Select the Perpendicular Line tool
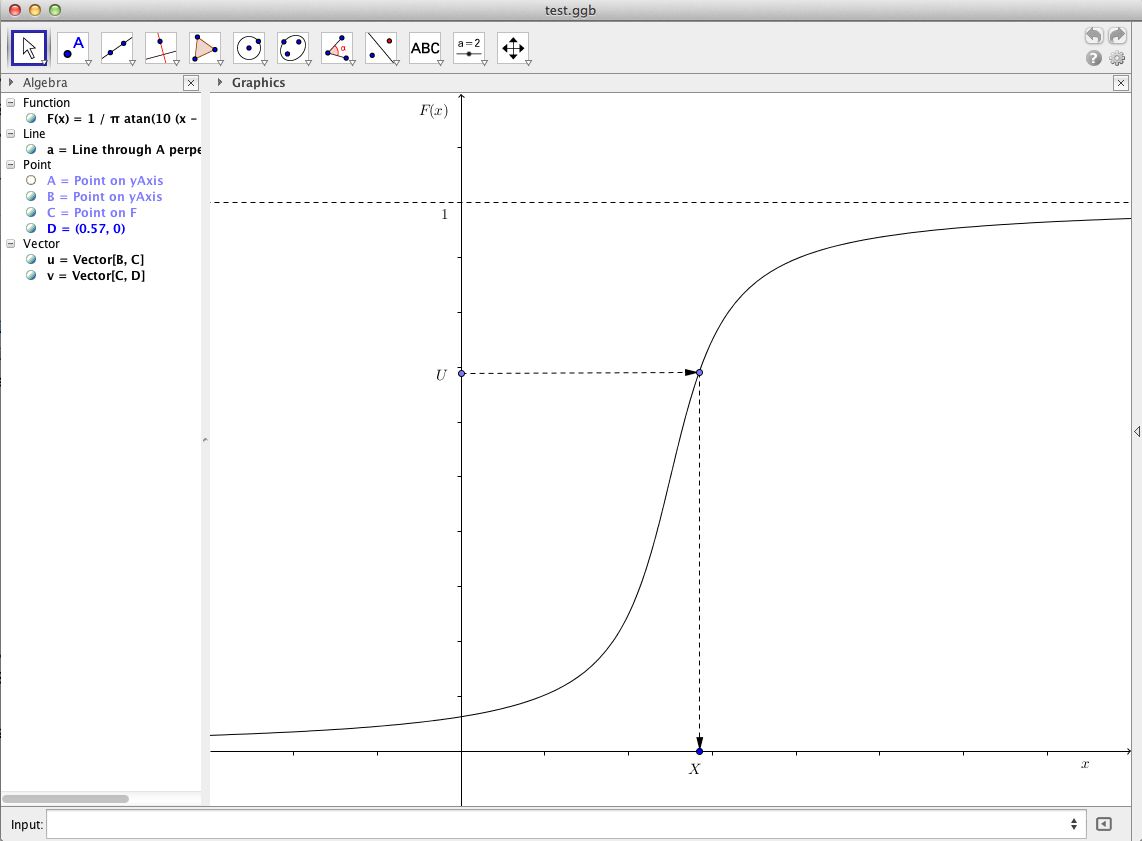Image resolution: width=1142 pixels, height=841 pixels. 161,48
